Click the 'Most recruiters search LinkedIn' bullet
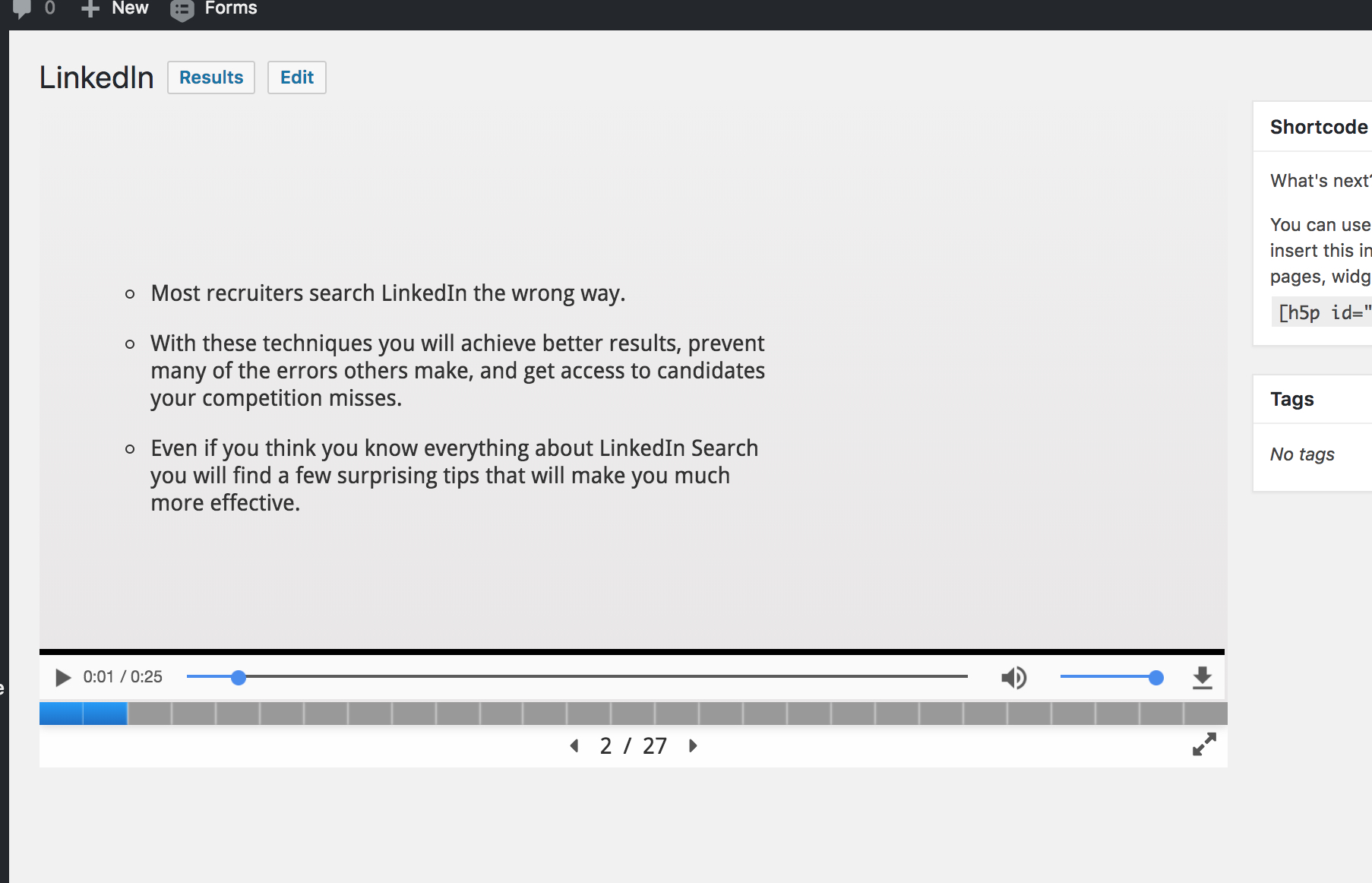Image resolution: width=1372 pixels, height=883 pixels. (388, 293)
